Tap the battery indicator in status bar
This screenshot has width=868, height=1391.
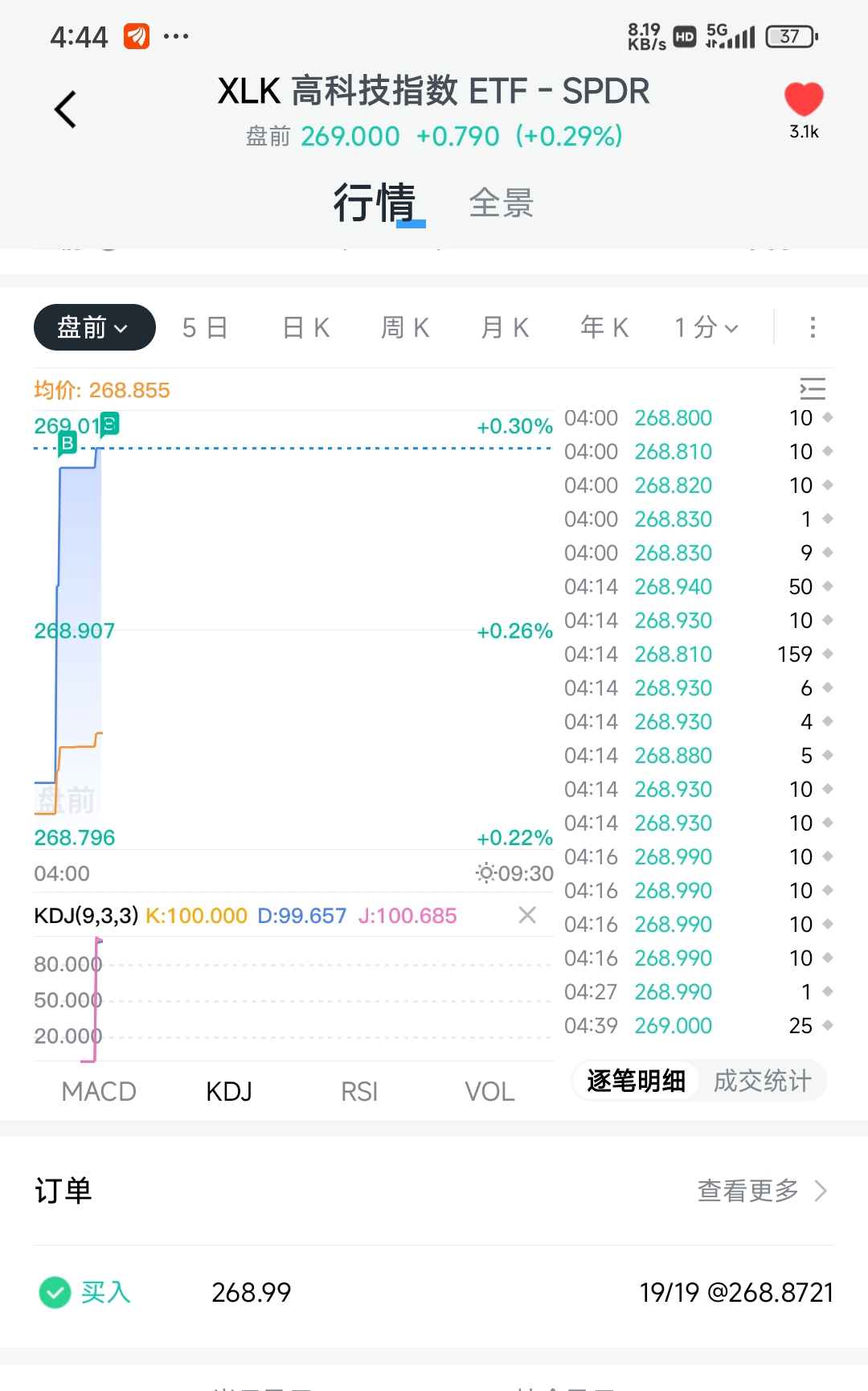click(x=792, y=36)
